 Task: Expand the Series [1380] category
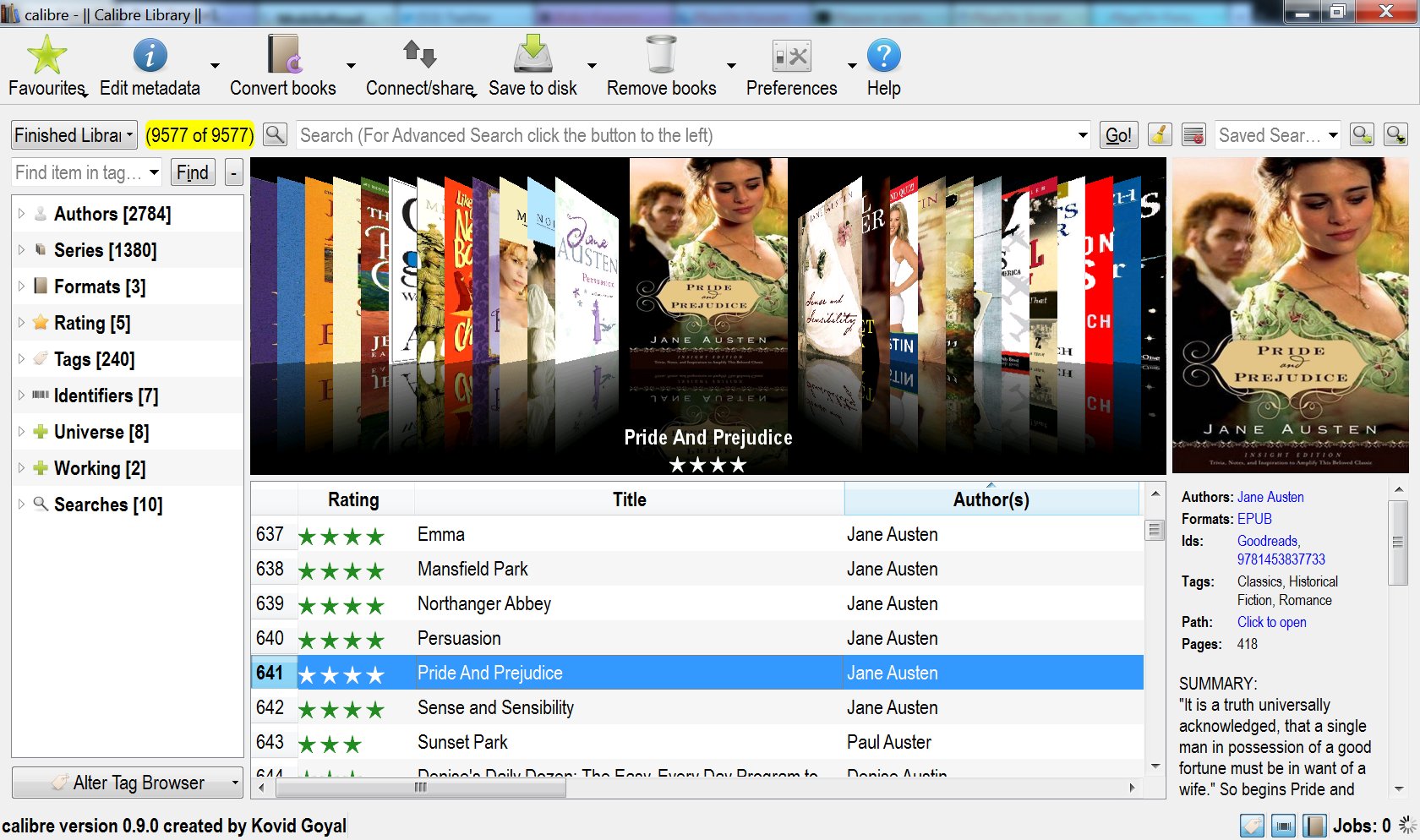click(21, 250)
